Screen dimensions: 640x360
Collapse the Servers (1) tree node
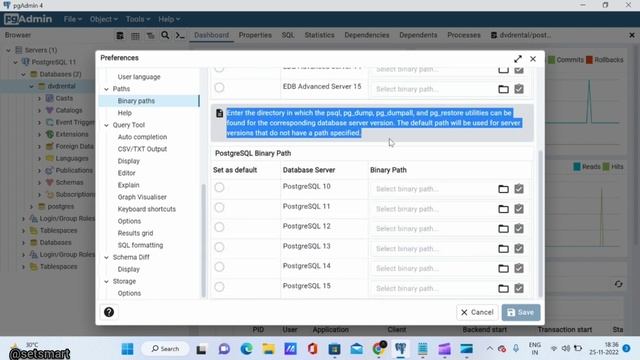(9, 50)
